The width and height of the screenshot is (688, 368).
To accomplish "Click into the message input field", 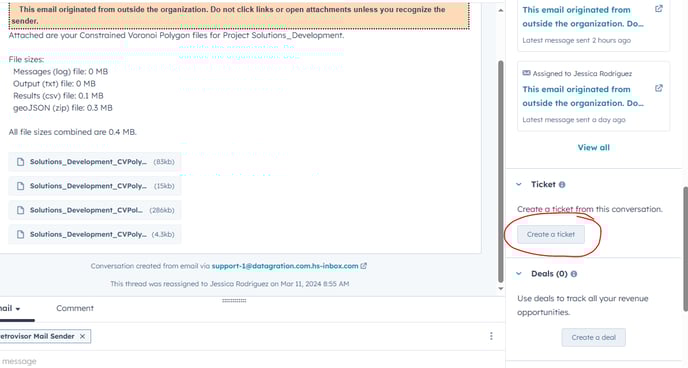I will (246, 361).
